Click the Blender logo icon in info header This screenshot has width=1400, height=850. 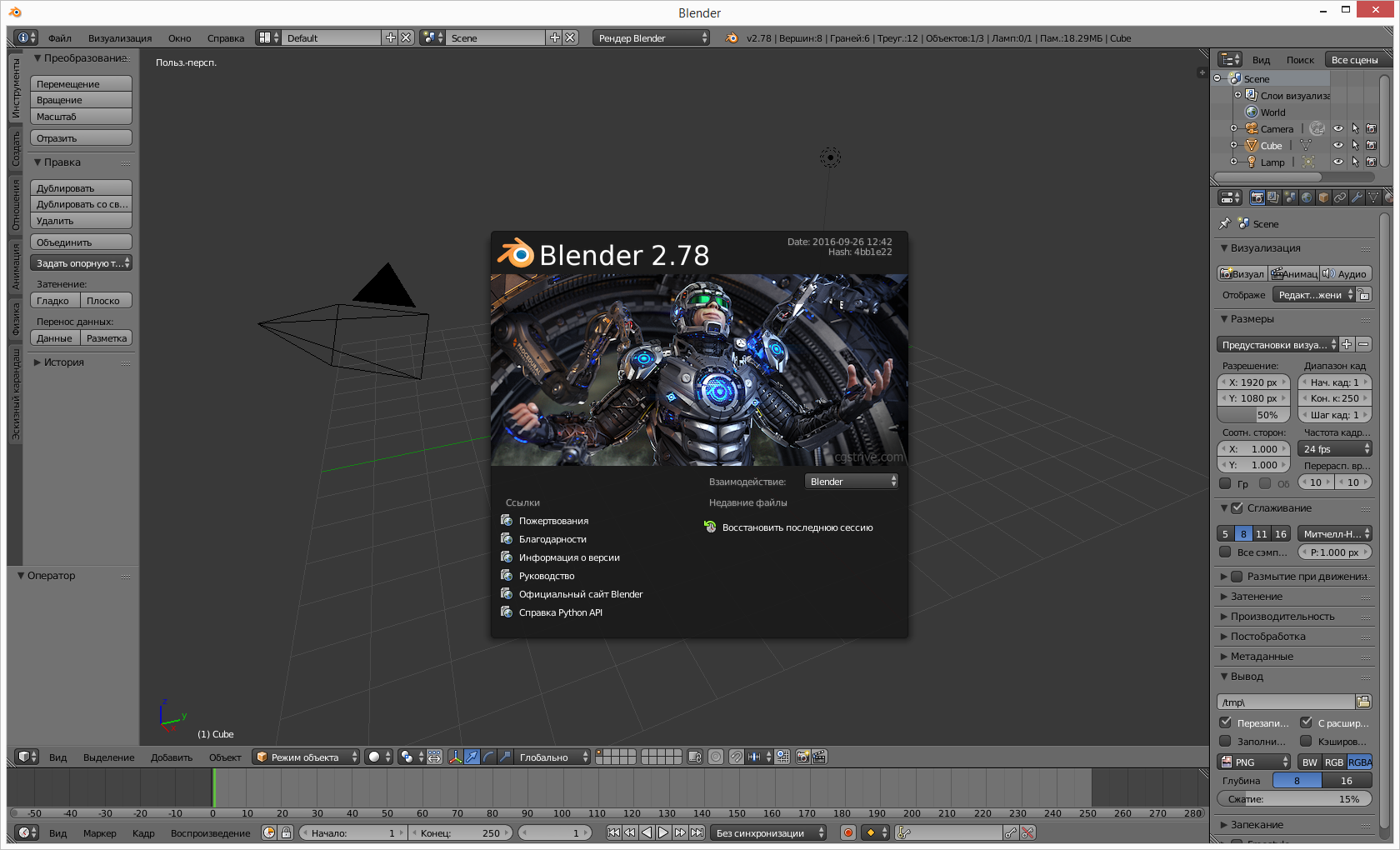click(732, 37)
